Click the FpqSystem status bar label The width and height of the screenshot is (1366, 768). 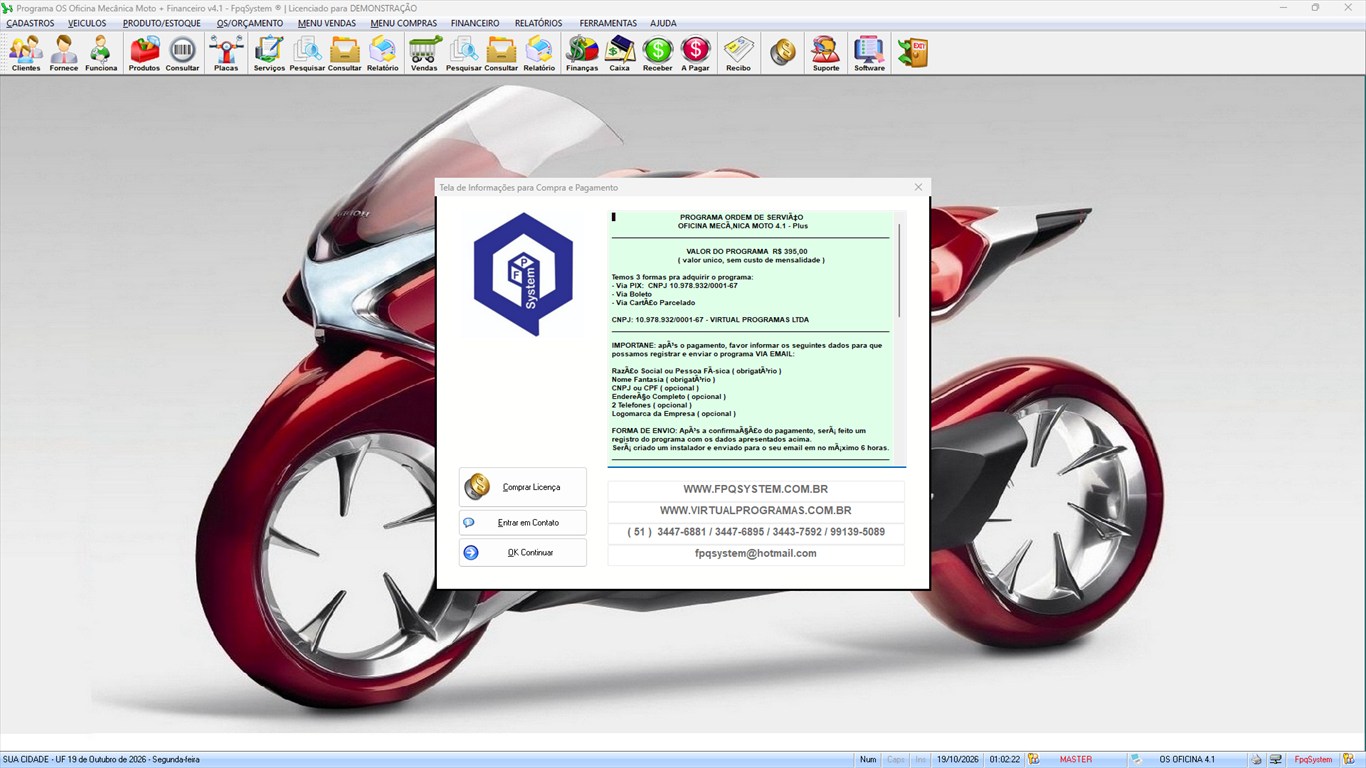point(1313,760)
